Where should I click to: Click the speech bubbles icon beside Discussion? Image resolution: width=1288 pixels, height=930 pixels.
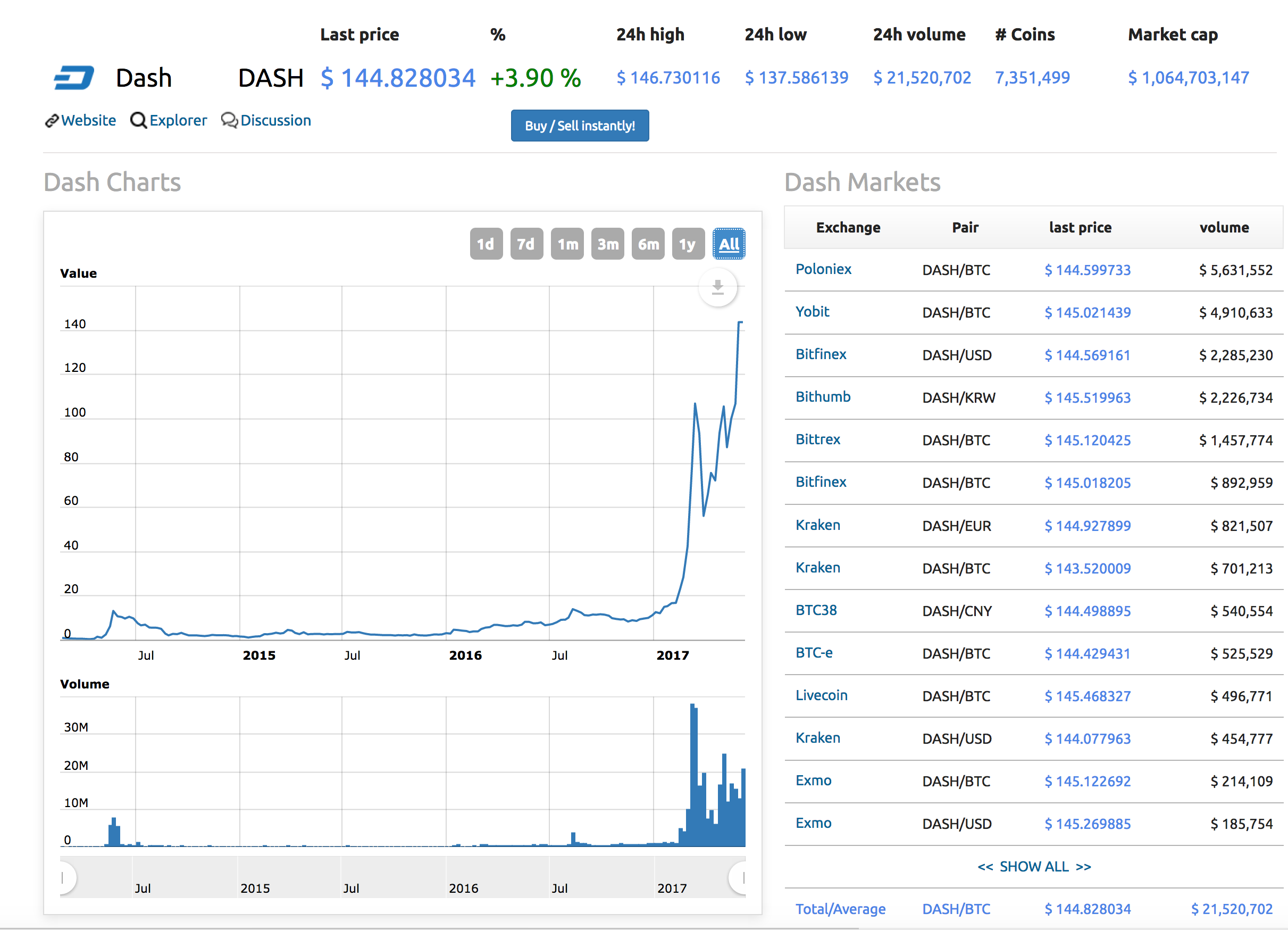tap(229, 120)
